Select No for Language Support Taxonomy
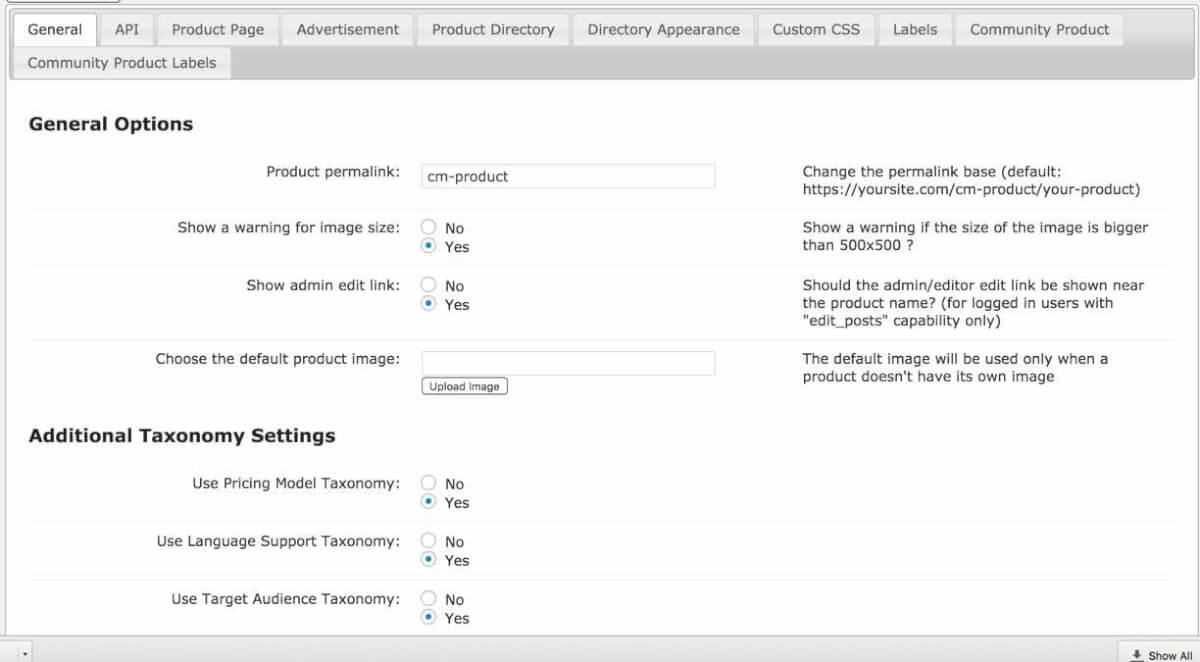The width and height of the screenshot is (1200, 662). (x=429, y=542)
